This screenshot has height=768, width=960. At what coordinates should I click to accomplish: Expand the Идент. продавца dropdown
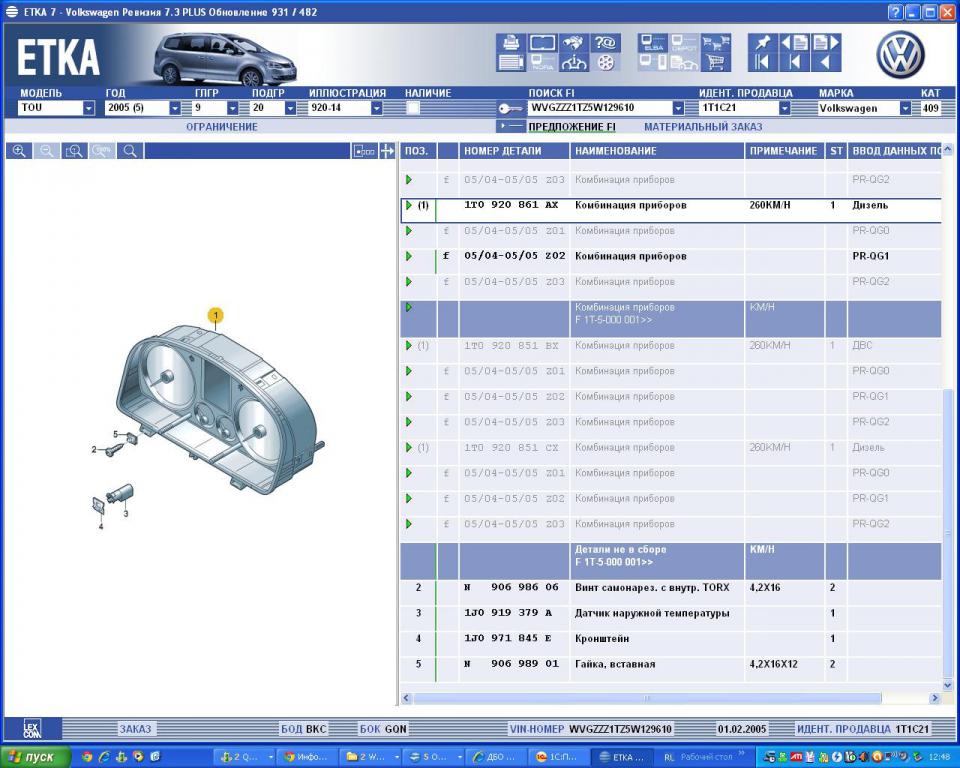tap(785, 108)
